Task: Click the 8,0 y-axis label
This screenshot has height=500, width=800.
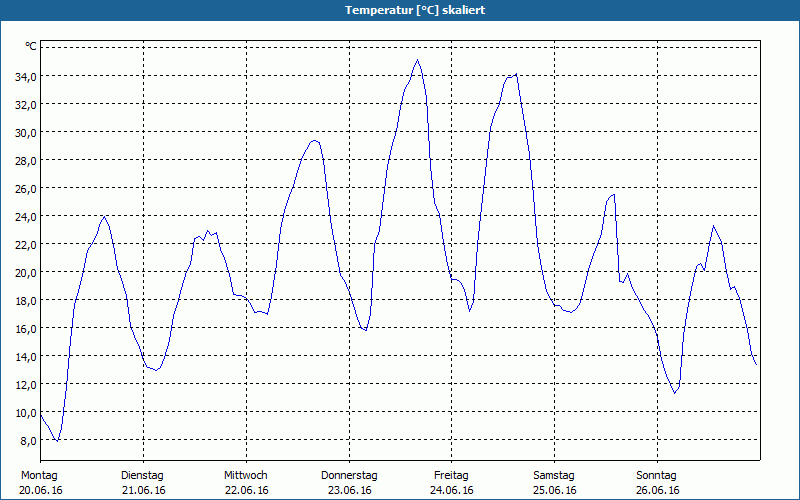Action: point(28,440)
